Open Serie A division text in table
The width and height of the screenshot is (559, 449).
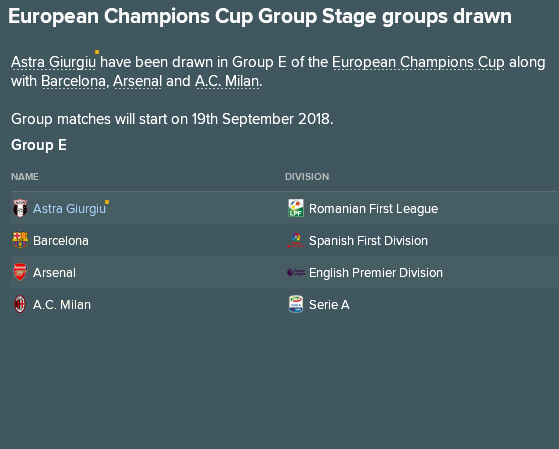tap(329, 305)
